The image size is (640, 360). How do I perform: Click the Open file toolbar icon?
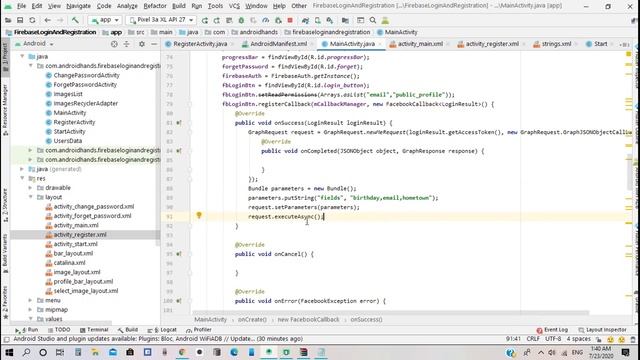(8, 20)
